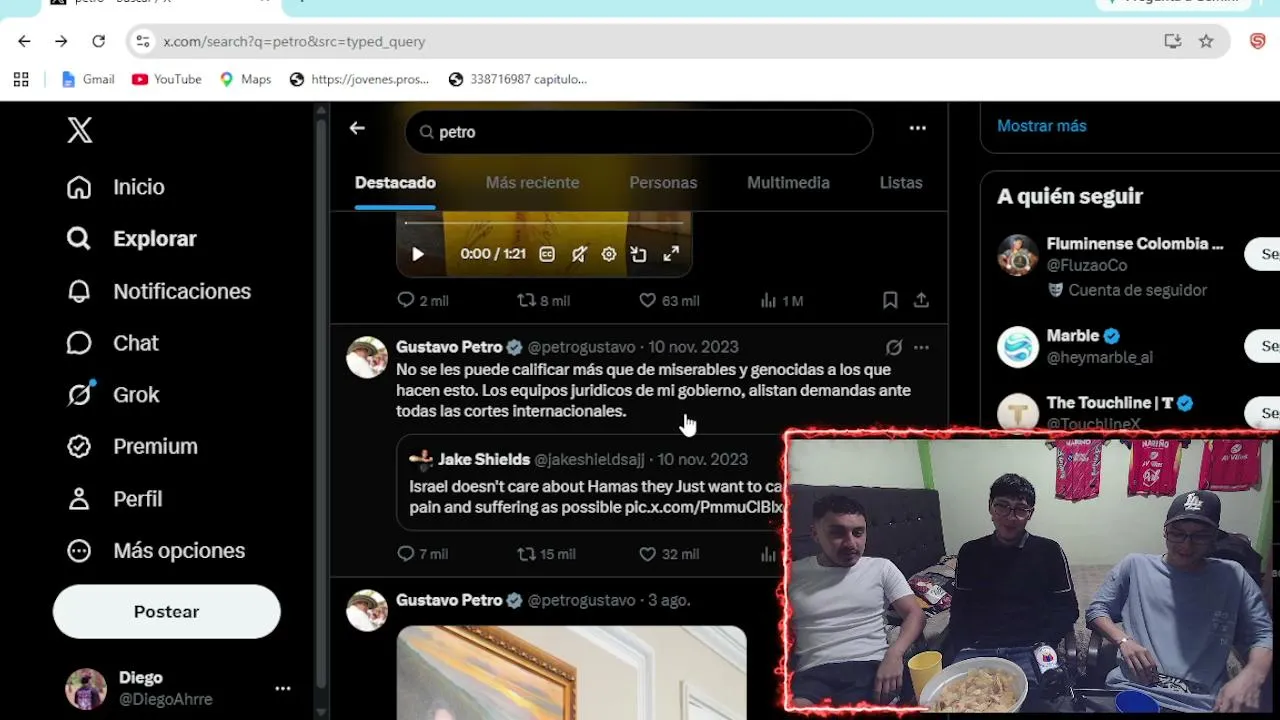Open Premium in the sidebar

[x=131, y=447]
